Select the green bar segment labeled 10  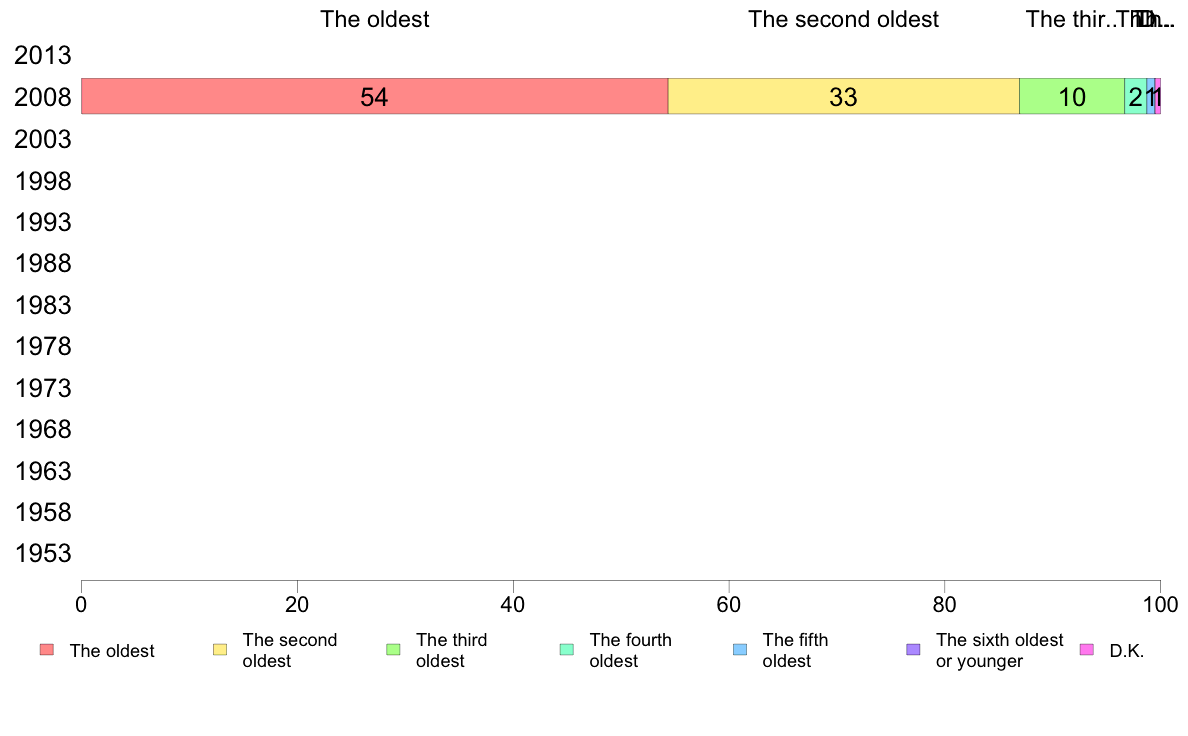click(x=1072, y=96)
